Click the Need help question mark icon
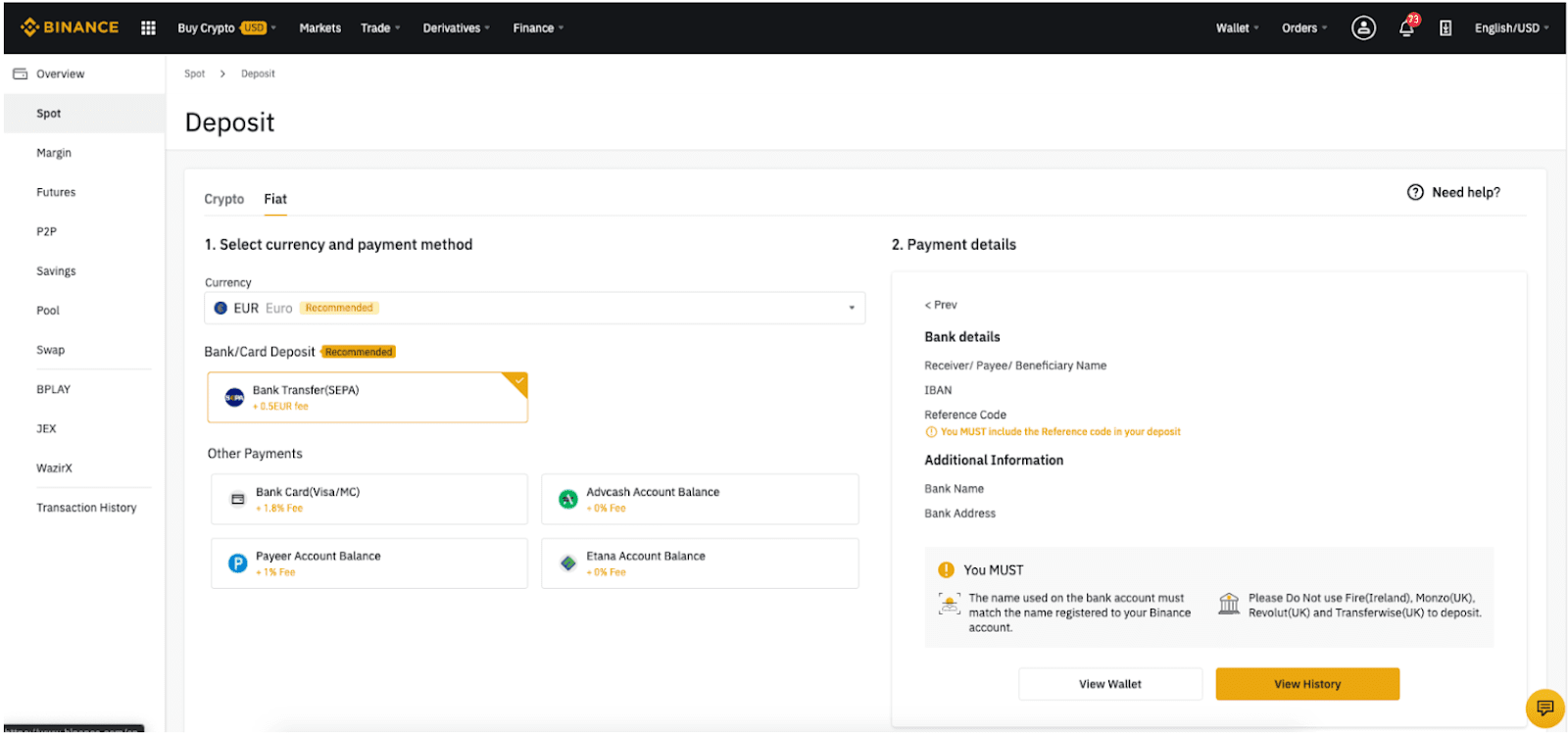The width and height of the screenshot is (1568, 734). pyautogui.click(x=1415, y=192)
